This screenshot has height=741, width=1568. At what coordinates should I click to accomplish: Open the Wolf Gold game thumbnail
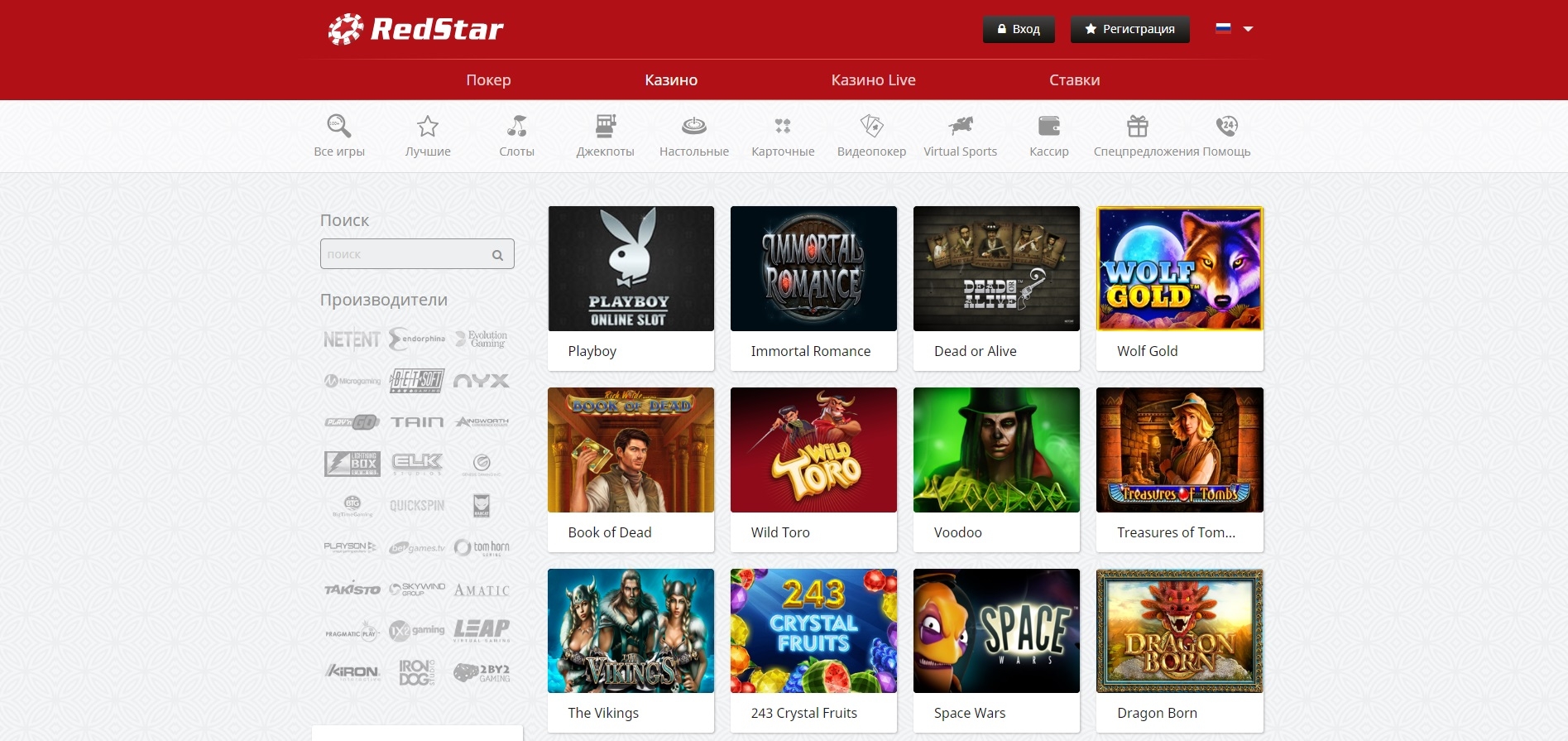pos(1180,268)
